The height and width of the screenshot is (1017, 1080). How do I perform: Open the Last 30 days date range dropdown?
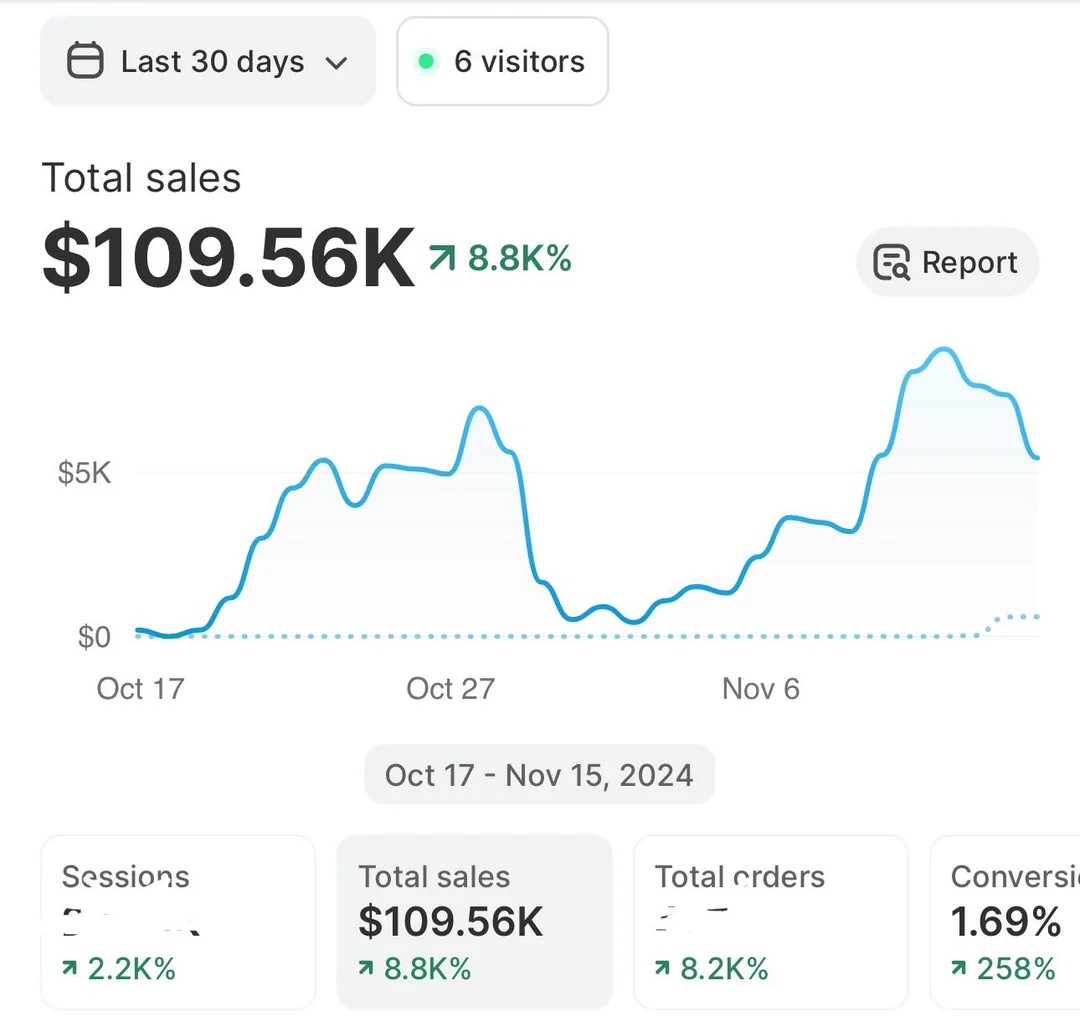[x=208, y=61]
